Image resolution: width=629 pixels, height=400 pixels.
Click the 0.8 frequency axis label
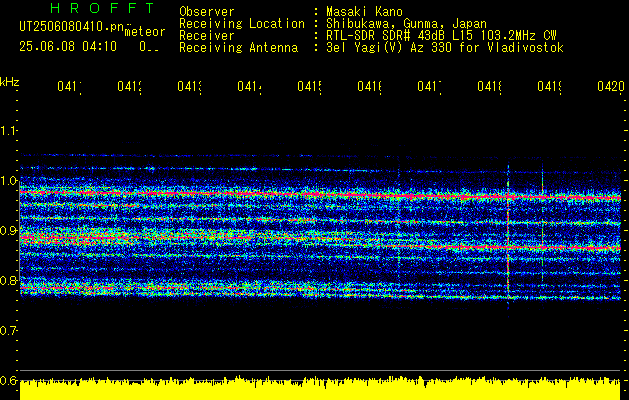click(x=8, y=280)
